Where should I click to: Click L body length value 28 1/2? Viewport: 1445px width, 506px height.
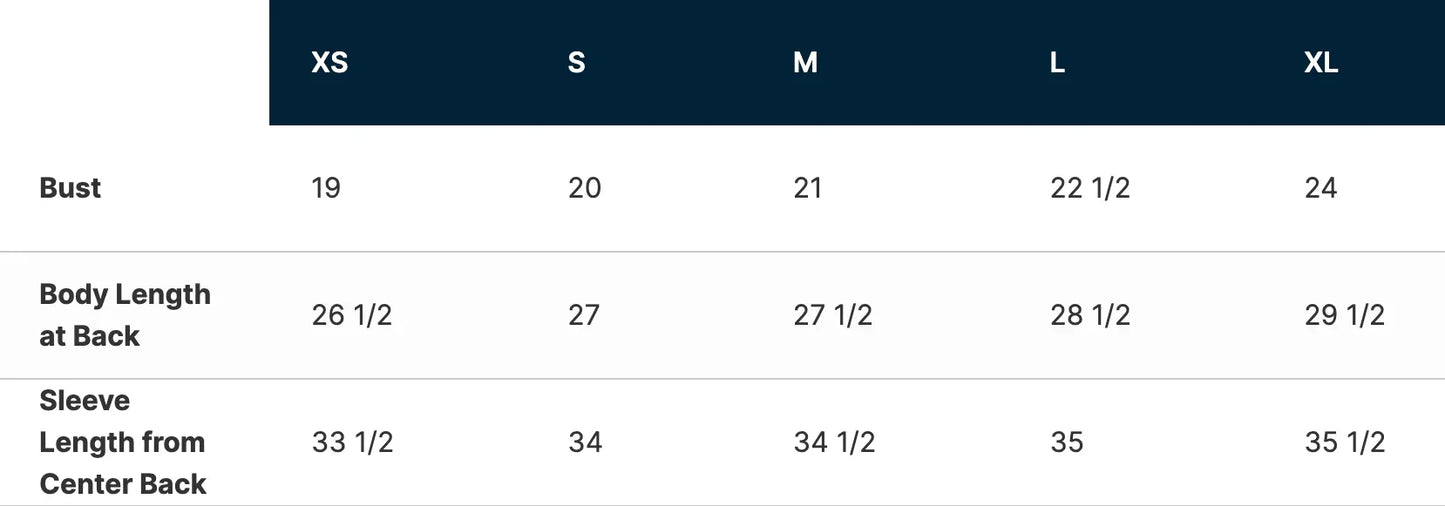(x=1090, y=315)
